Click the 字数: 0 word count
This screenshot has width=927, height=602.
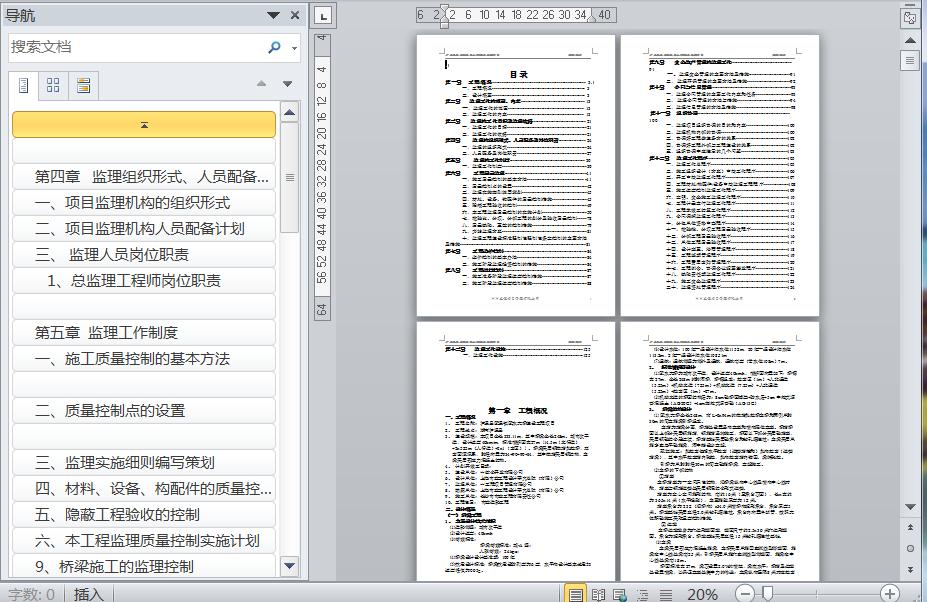coord(31,594)
